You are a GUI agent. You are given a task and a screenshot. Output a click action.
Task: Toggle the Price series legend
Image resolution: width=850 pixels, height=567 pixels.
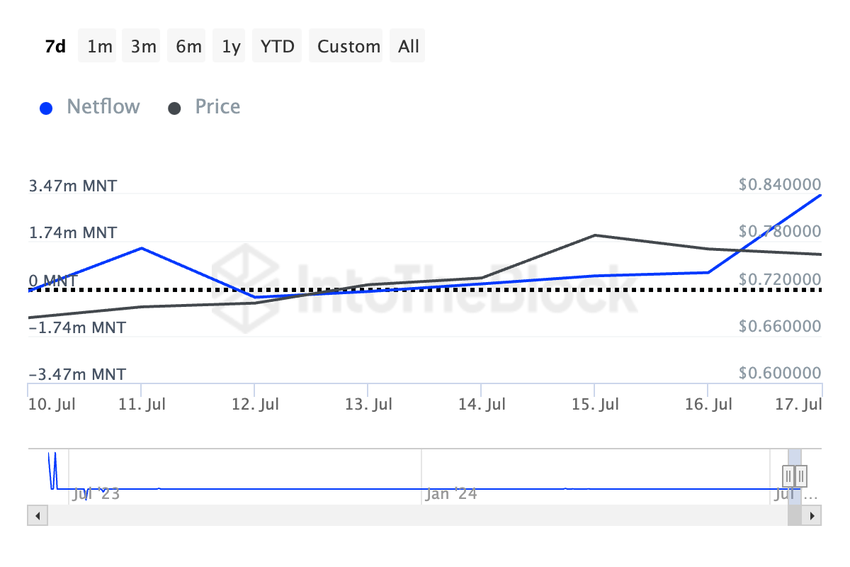[217, 107]
